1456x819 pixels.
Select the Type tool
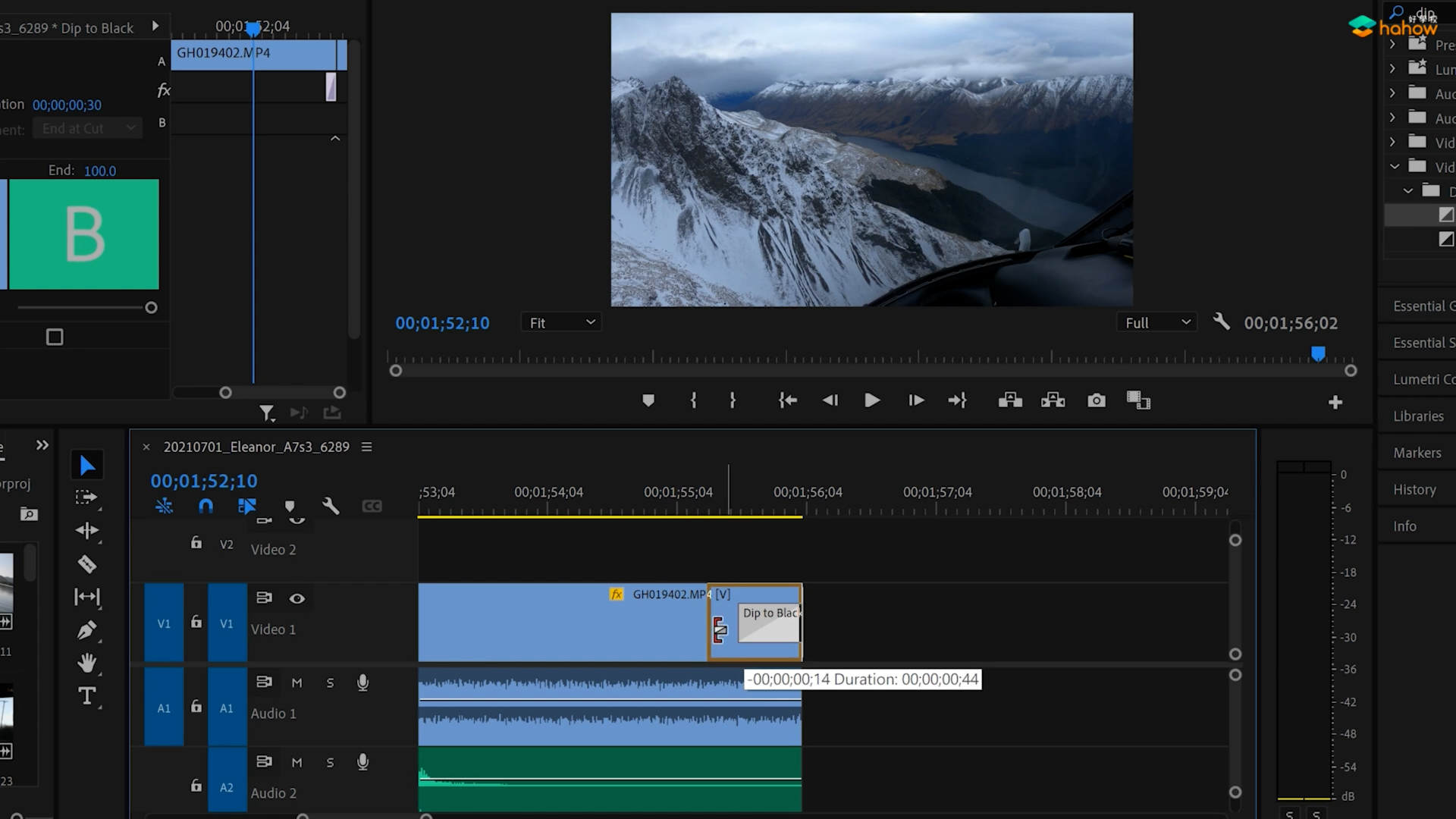click(x=86, y=696)
